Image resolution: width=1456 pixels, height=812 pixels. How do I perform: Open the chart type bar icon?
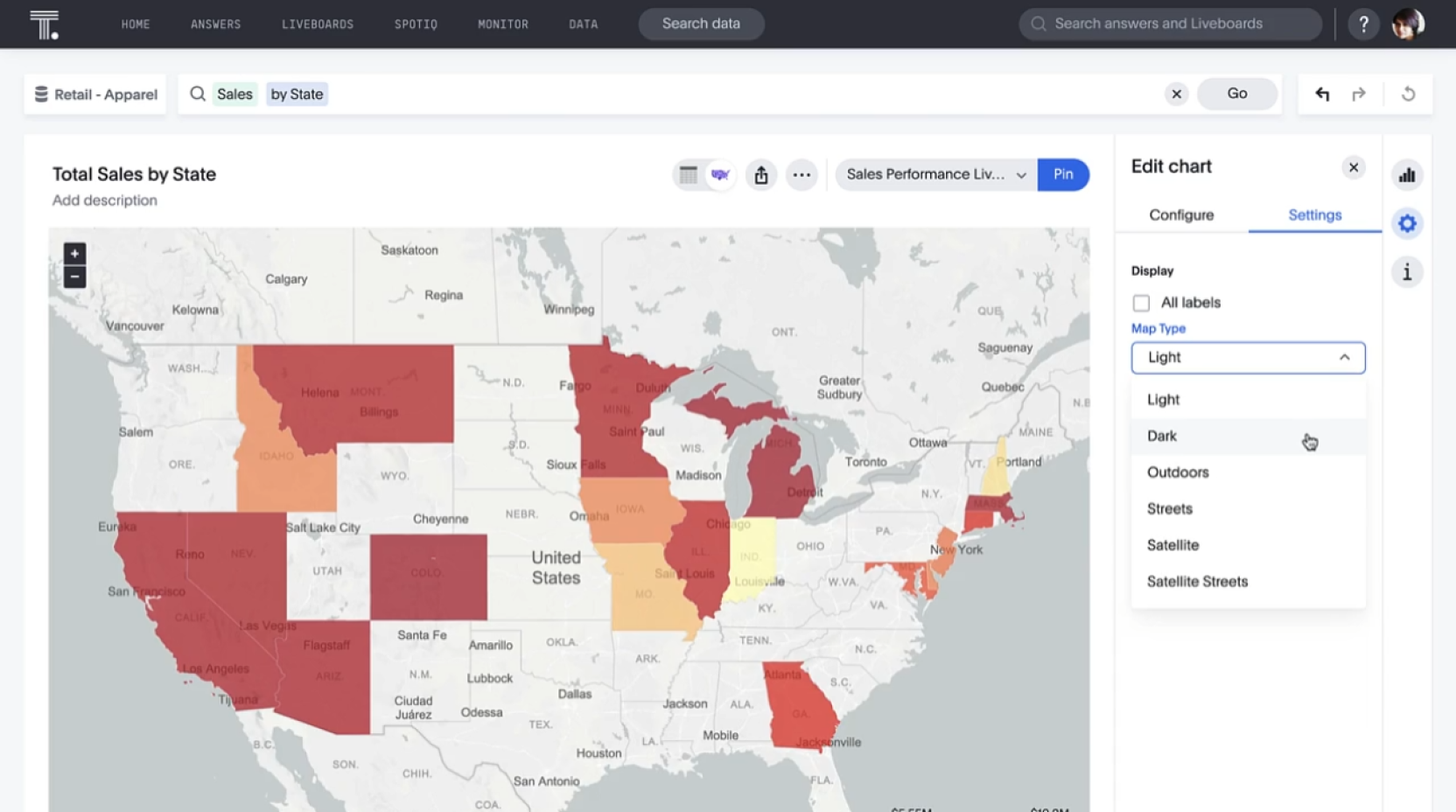coord(1406,175)
